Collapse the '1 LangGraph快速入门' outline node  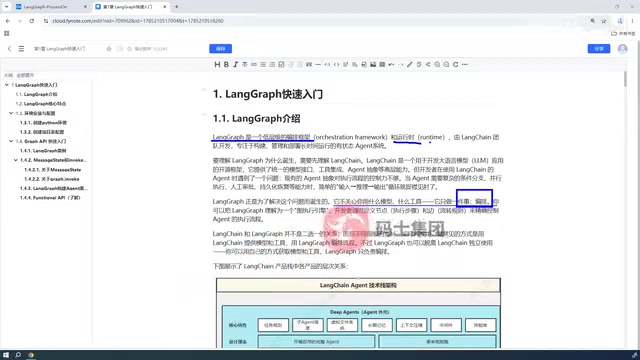[7, 85]
